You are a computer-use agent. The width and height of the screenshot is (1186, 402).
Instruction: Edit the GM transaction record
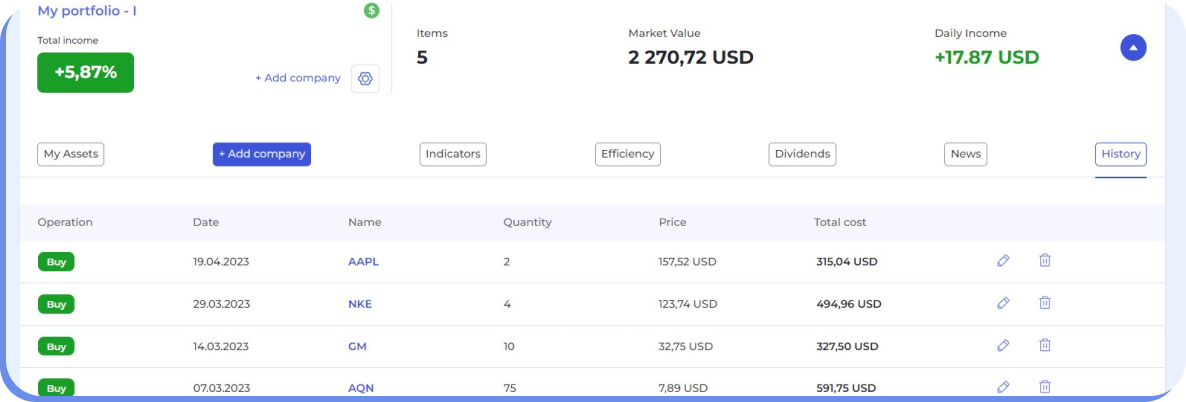(x=1003, y=345)
